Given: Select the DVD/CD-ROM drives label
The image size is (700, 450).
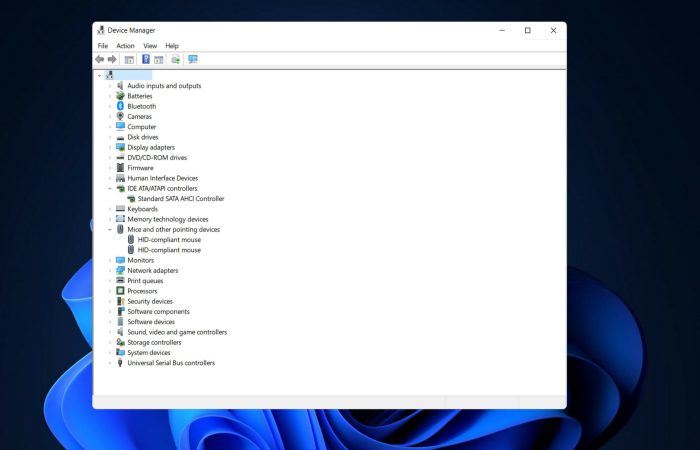Looking at the screenshot, I should [x=157, y=158].
